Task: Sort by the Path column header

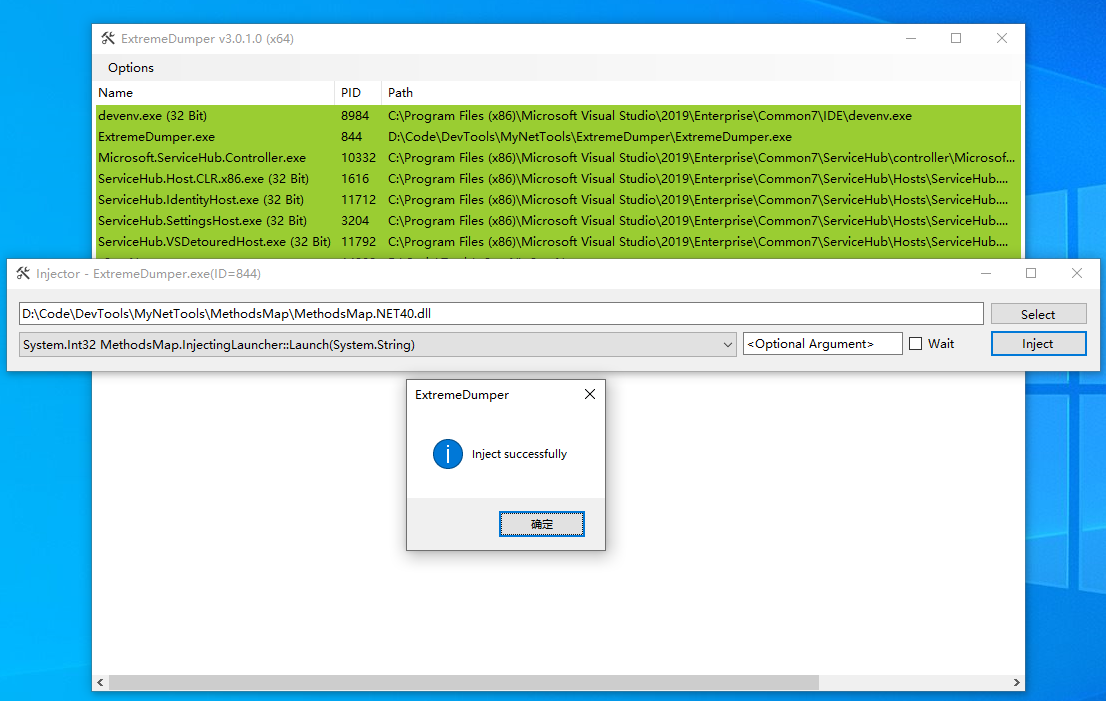Action: [700, 92]
